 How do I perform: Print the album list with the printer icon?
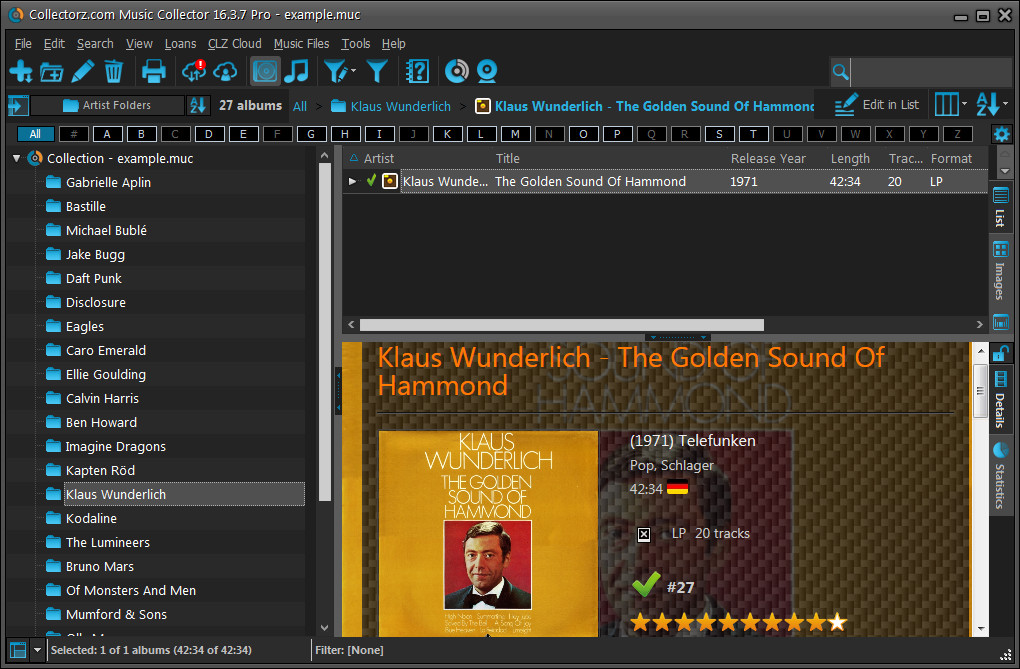coord(154,71)
